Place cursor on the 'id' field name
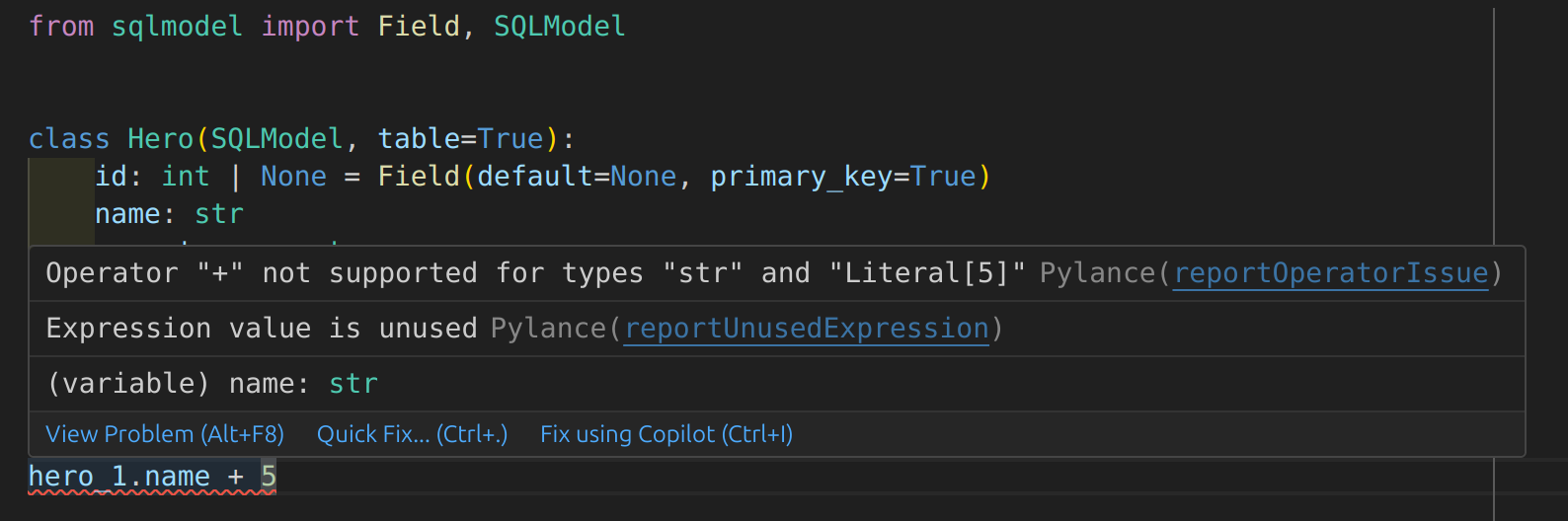 point(112,177)
